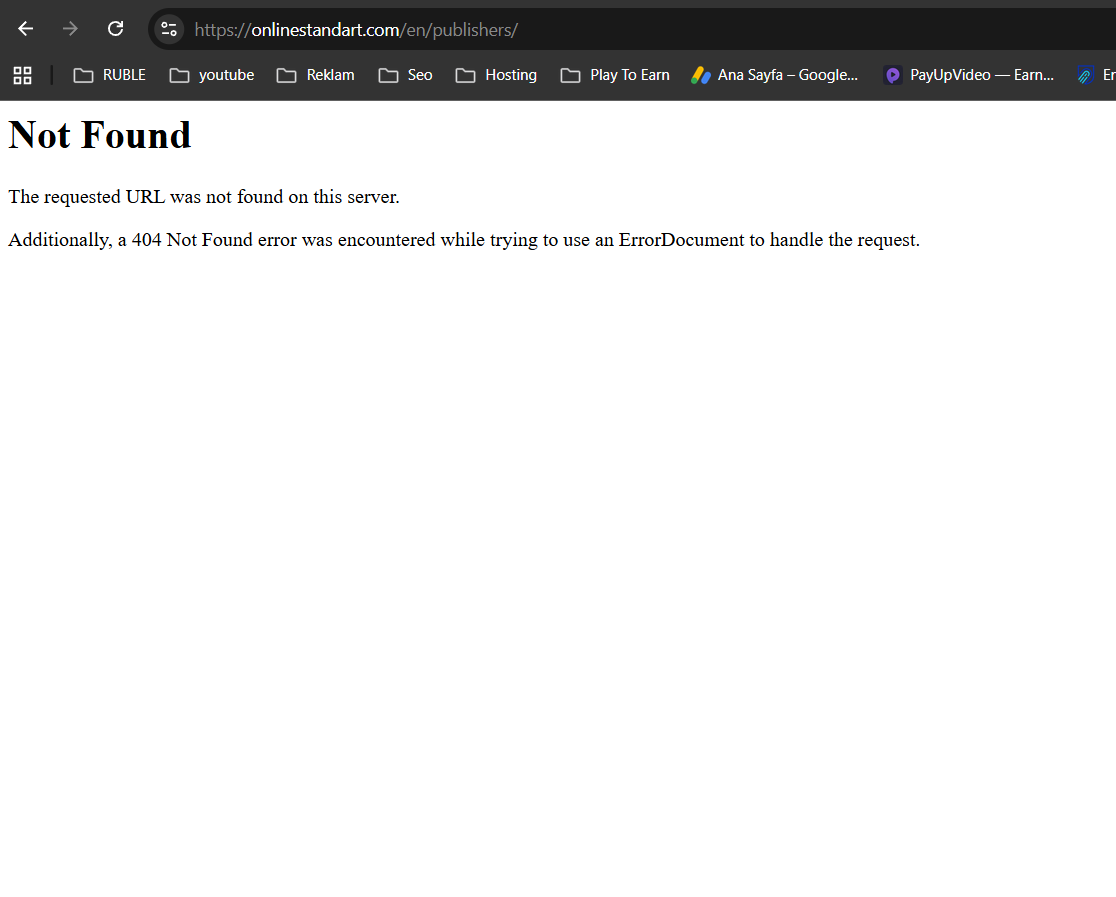Click the grayed-out Forward arrow
Image resolution: width=1116 pixels, height=897 pixels.
coord(70,29)
